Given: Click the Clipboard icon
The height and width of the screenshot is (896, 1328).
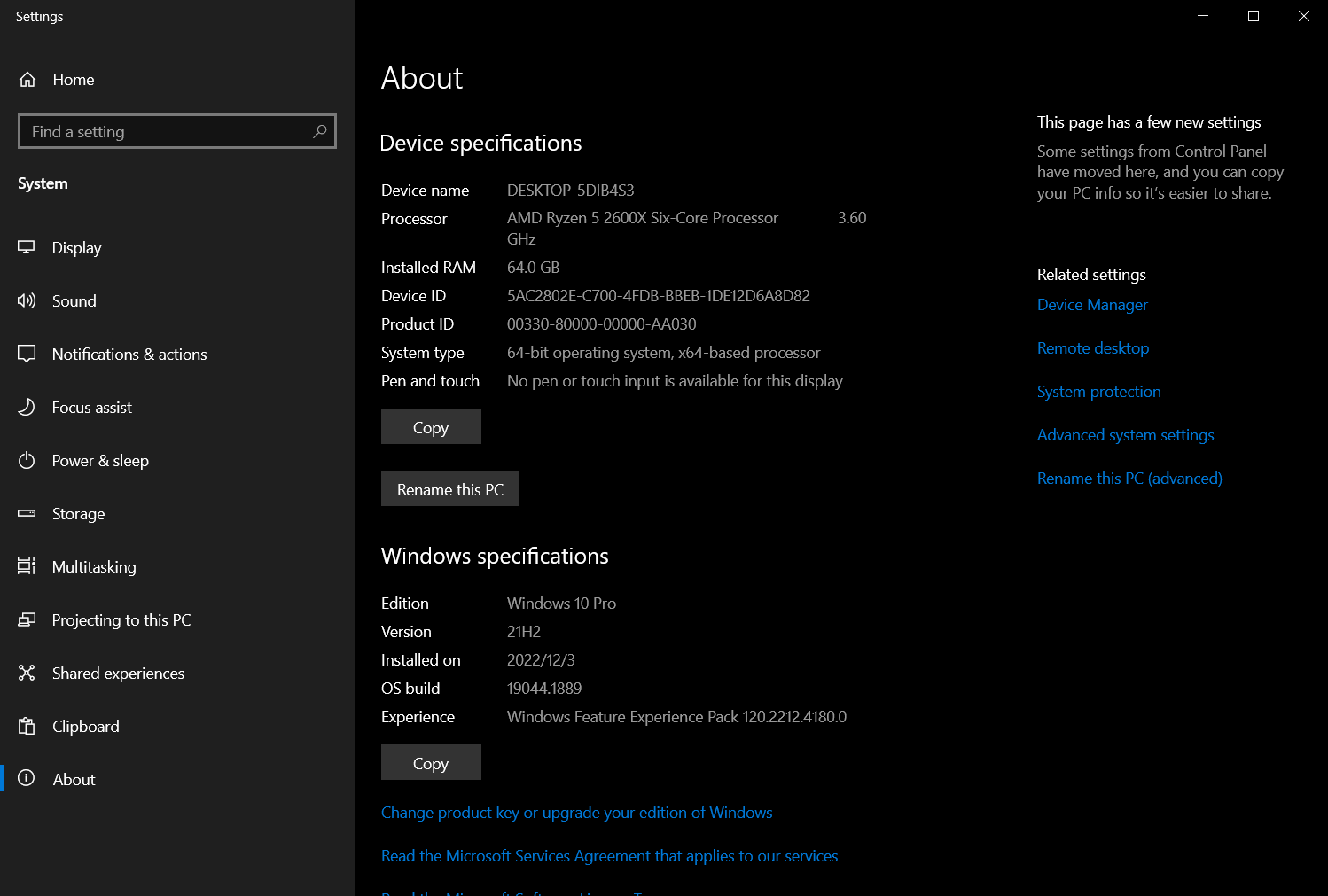Looking at the screenshot, I should click(27, 726).
